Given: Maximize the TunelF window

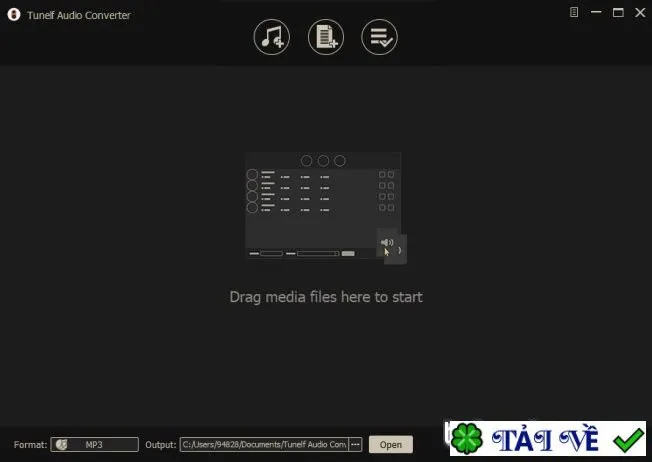Looking at the screenshot, I should tap(618, 12).
